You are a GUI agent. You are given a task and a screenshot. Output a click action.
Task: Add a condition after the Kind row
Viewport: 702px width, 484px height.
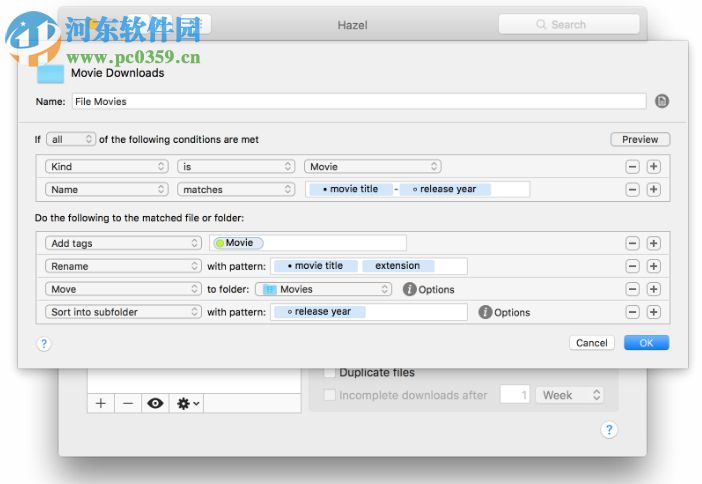[x=653, y=167]
